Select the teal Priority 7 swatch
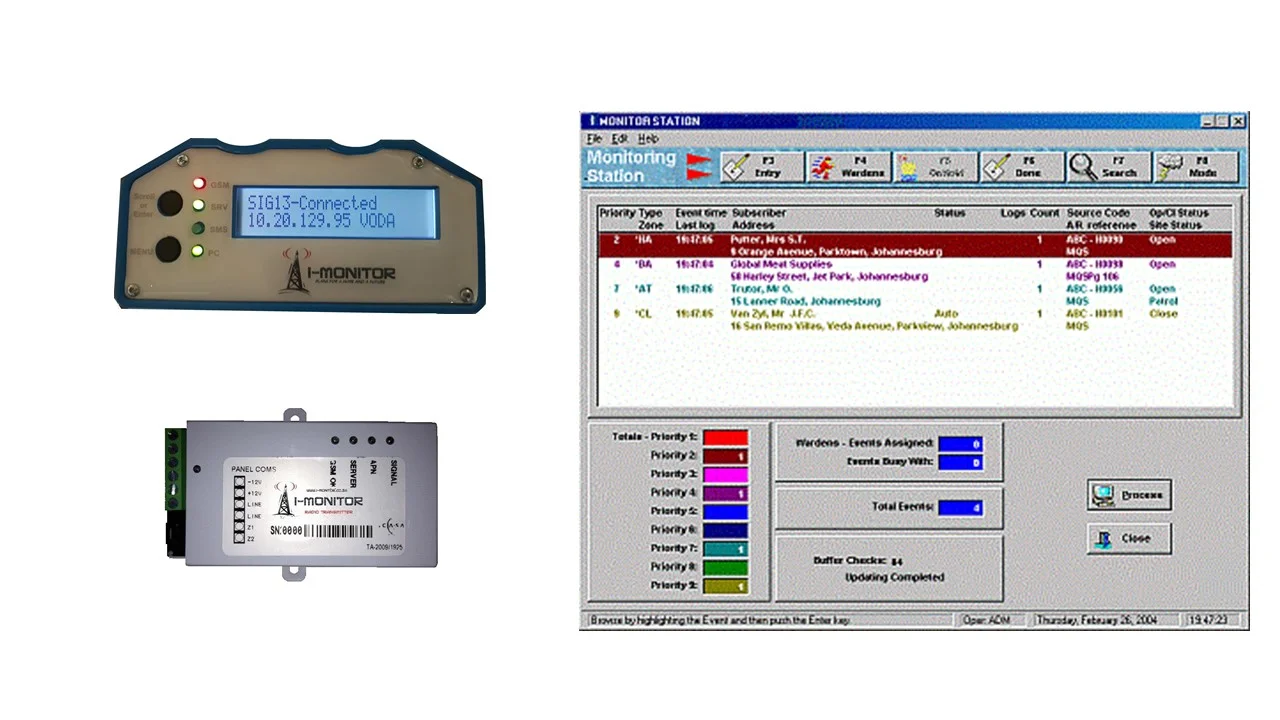1280x720 pixels. [x=725, y=548]
